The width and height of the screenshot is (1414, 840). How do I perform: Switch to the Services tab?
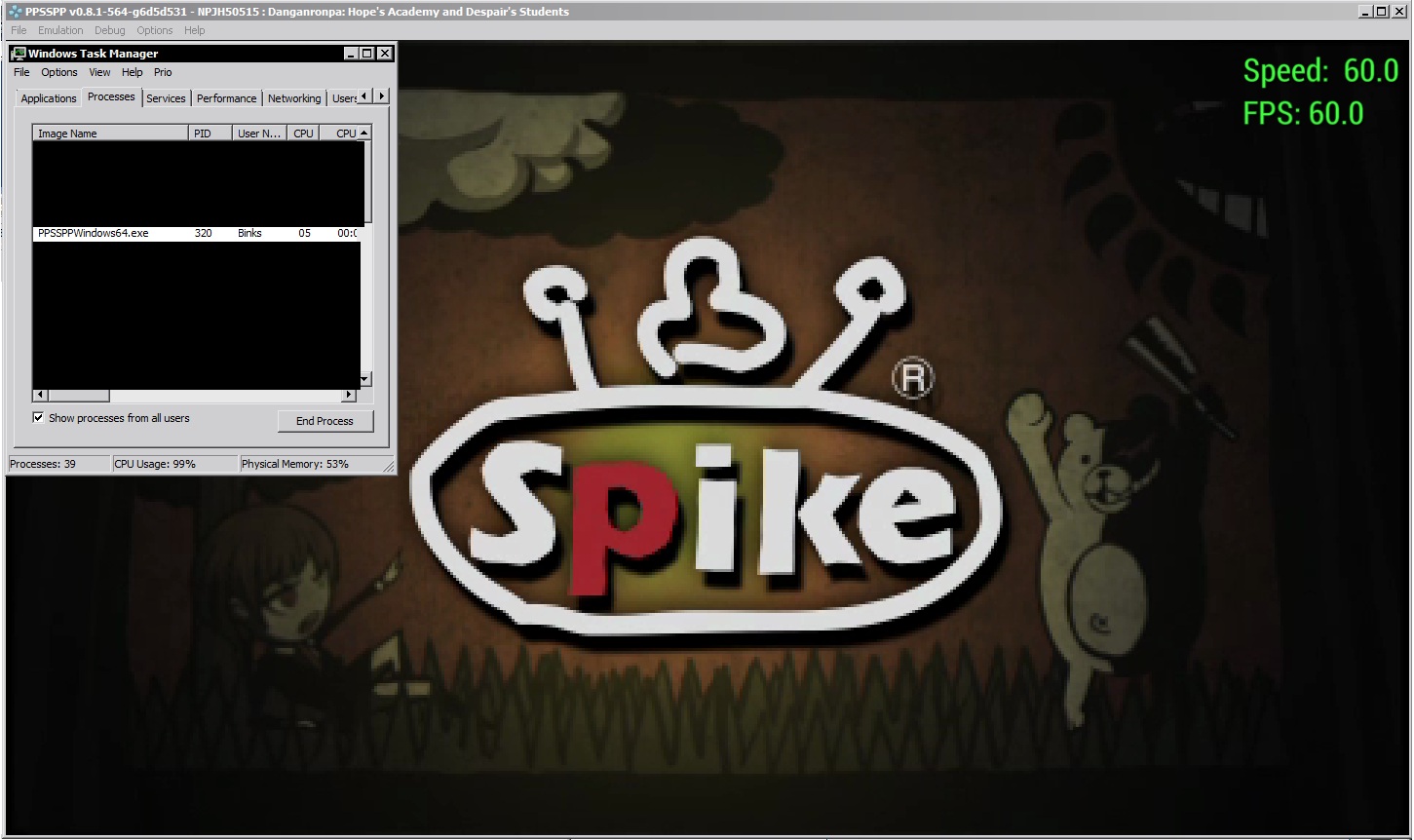pyautogui.click(x=166, y=98)
